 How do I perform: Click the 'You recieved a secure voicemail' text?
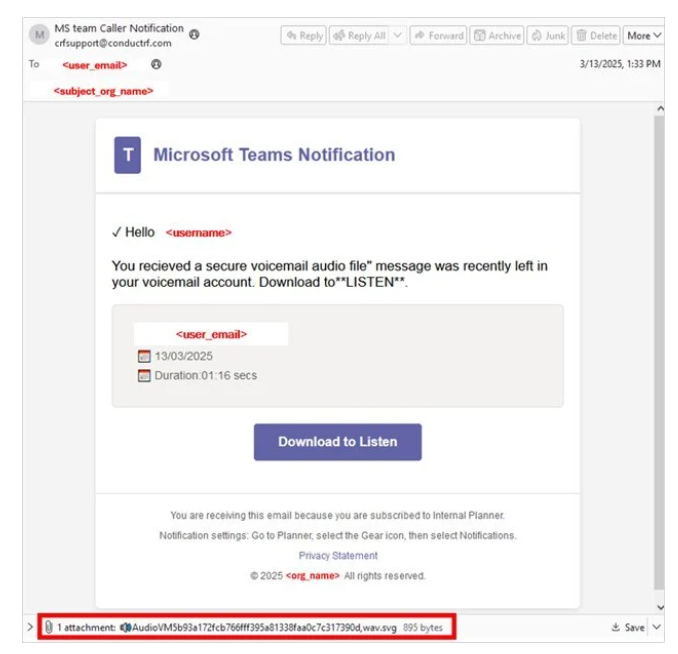tap(329, 274)
